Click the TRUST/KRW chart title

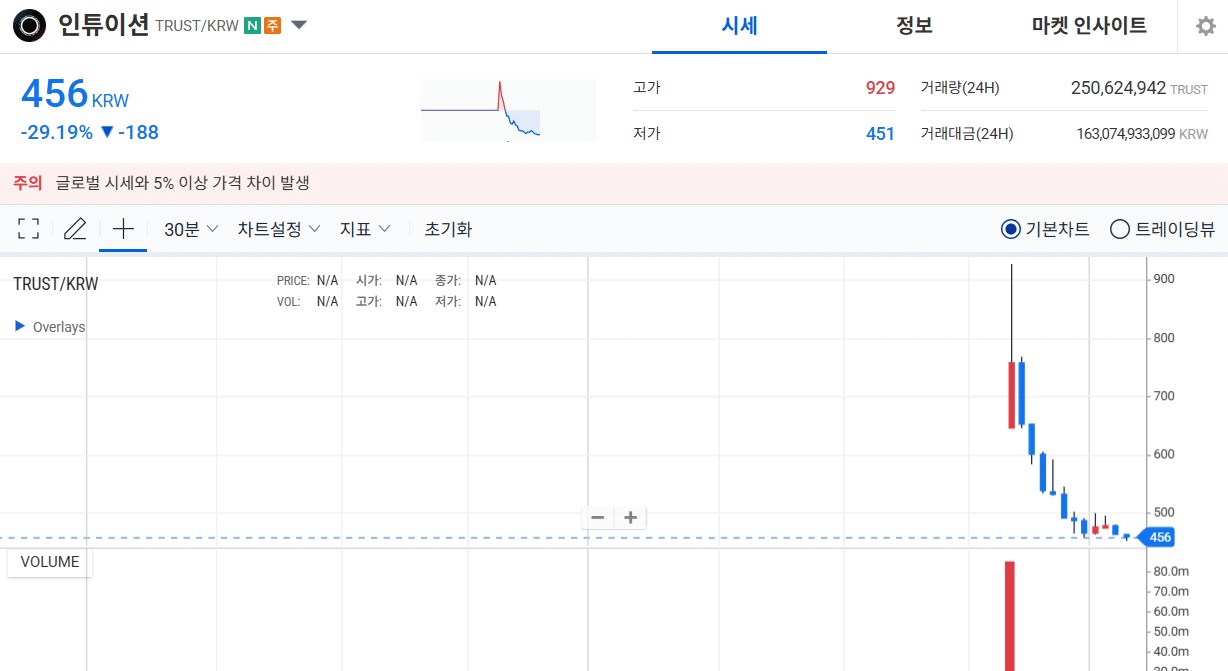click(56, 284)
